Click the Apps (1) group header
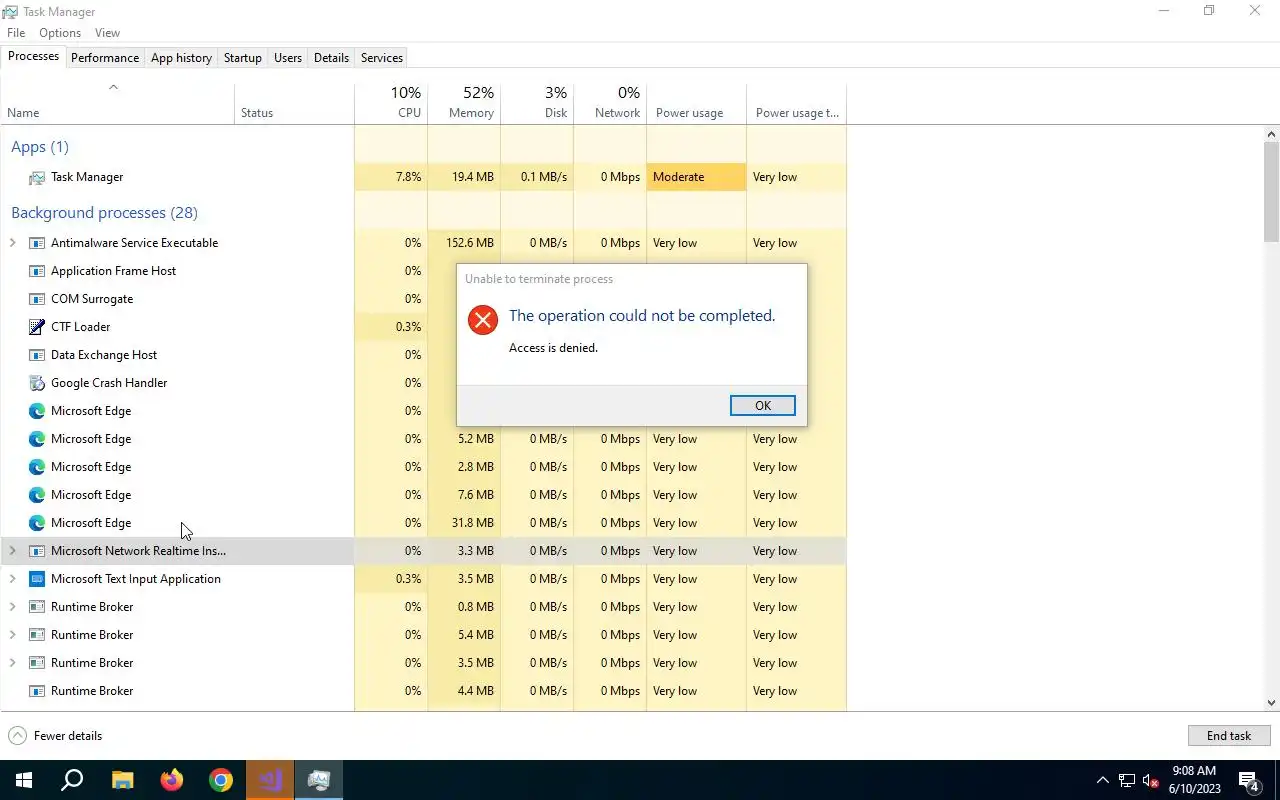Screen dimensions: 1280x800 pyautogui.click(x=40, y=146)
